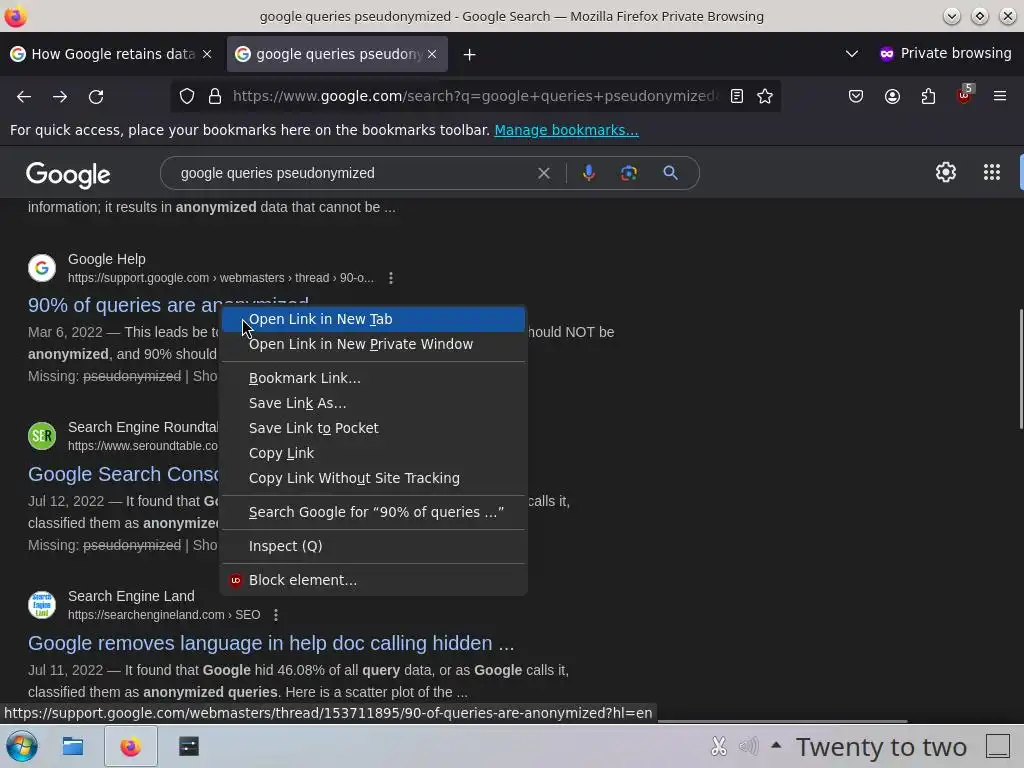Image resolution: width=1024 pixels, height=768 pixels.
Task: Open the Google apps grid
Action: coord(991,172)
